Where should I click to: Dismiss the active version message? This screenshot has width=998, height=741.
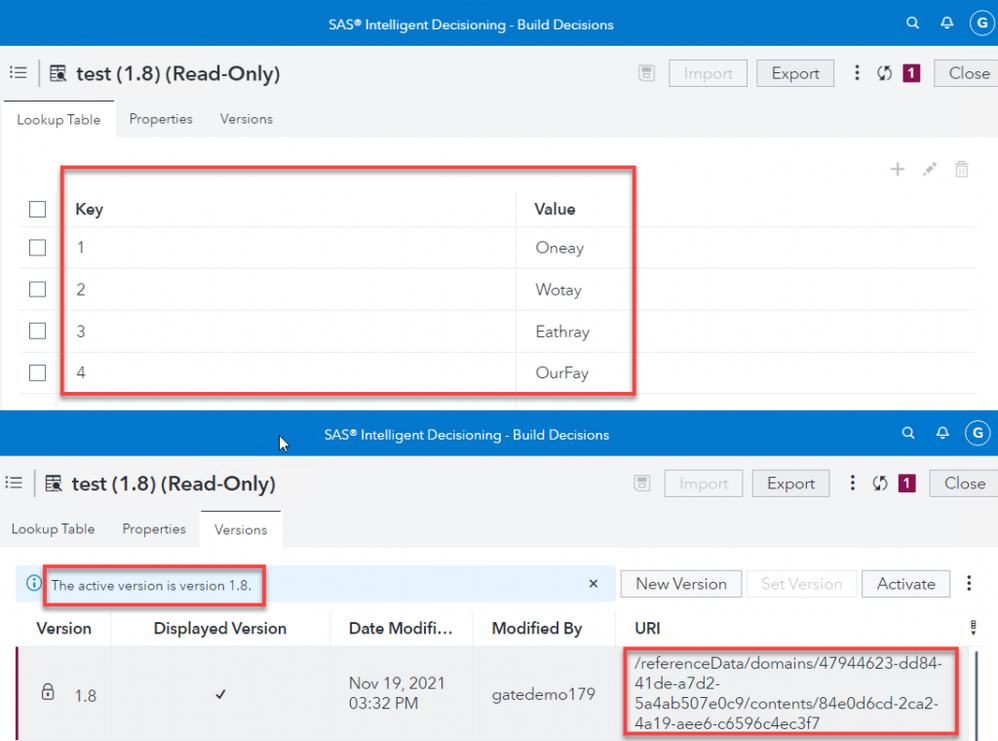pyautogui.click(x=593, y=584)
